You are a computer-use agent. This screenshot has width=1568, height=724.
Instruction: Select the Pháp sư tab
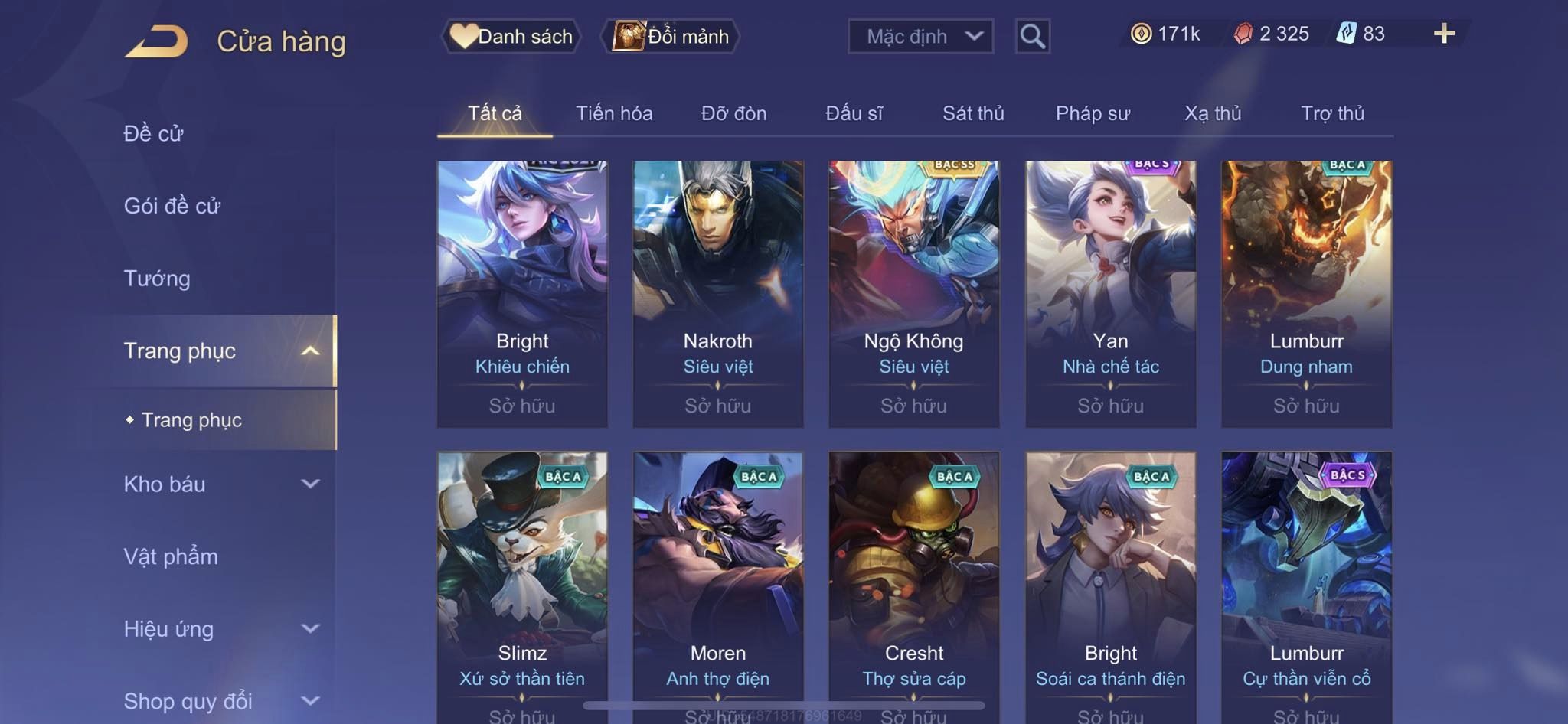pyautogui.click(x=1093, y=113)
